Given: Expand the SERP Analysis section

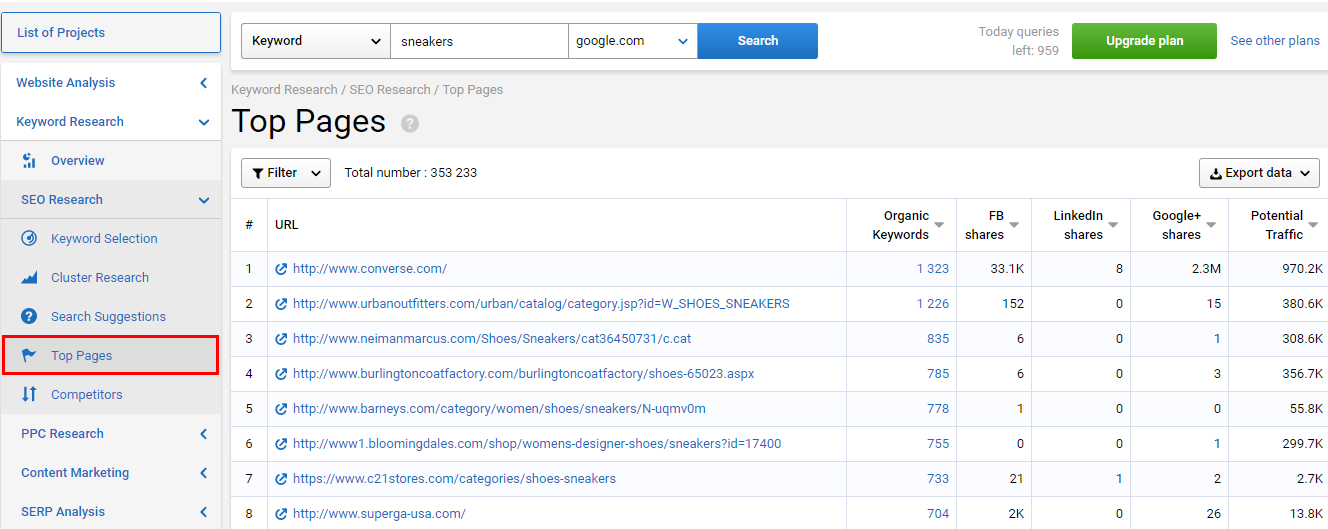Looking at the screenshot, I should (x=204, y=512).
